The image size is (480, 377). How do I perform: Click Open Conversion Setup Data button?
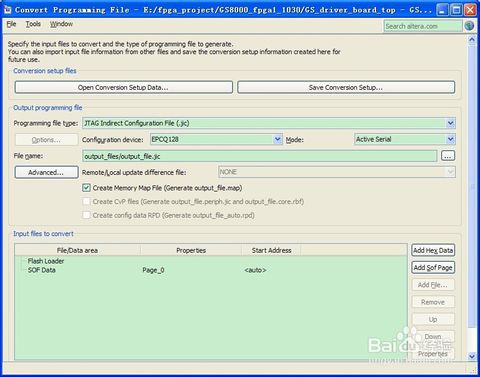(123, 87)
